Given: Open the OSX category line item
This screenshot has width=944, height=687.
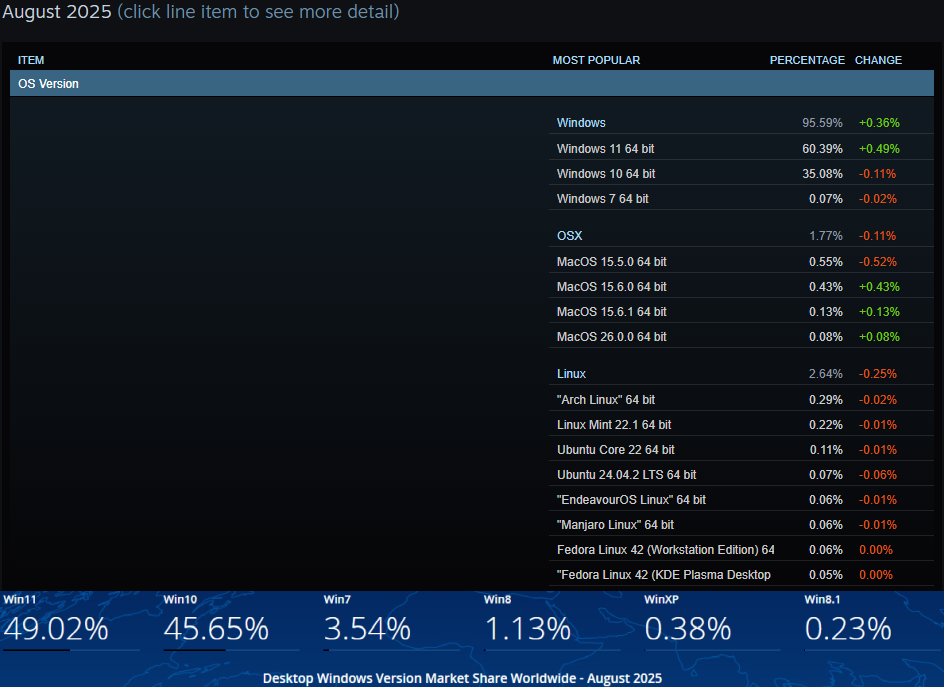Looking at the screenshot, I should pos(741,236).
